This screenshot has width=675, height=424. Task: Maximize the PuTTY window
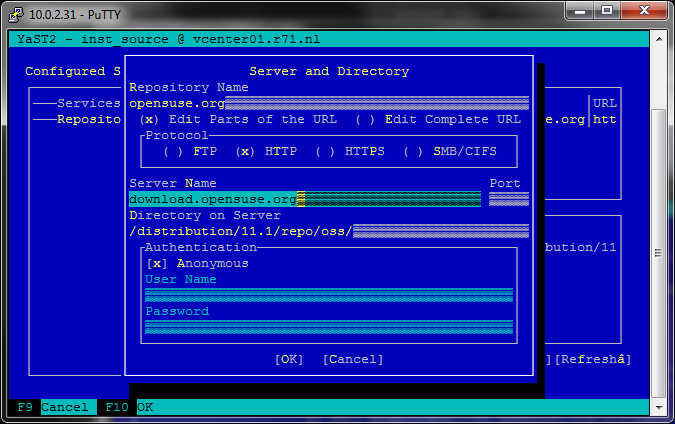click(x=607, y=11)
